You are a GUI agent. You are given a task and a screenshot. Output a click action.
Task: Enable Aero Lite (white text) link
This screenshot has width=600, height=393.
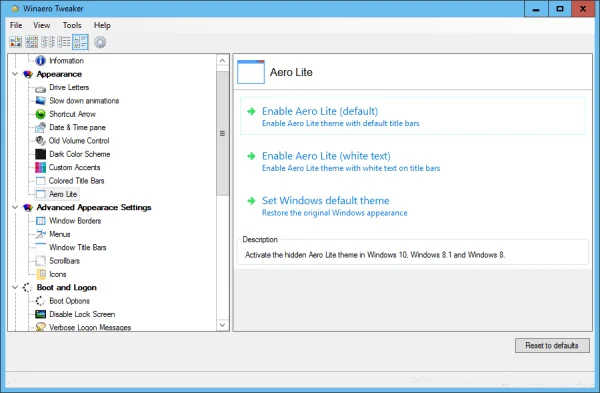coord(326,156)
